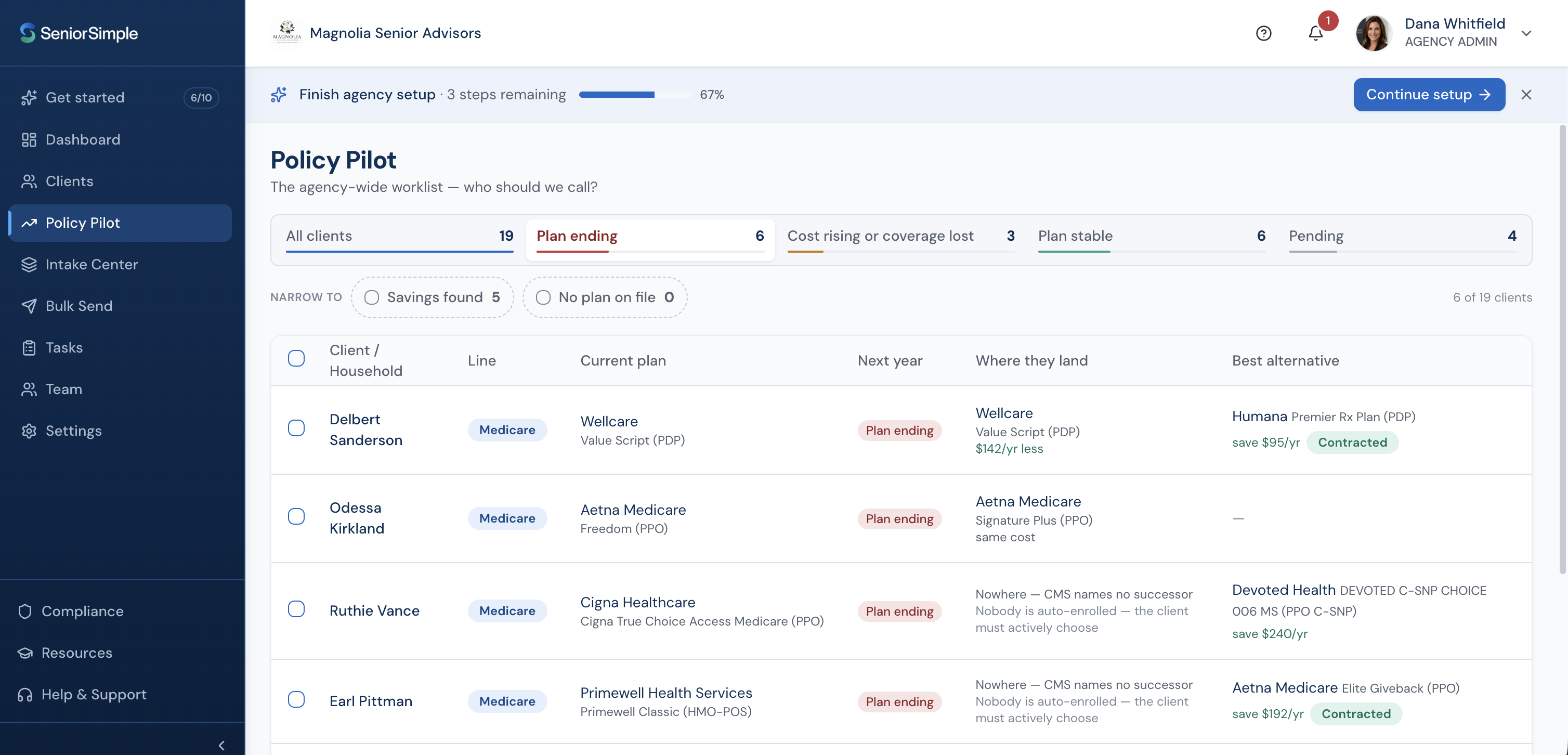Click the 6/10 Get started progress badge
The width and height of the screenshot is (1568, 755).
click(x=201, y=97)
